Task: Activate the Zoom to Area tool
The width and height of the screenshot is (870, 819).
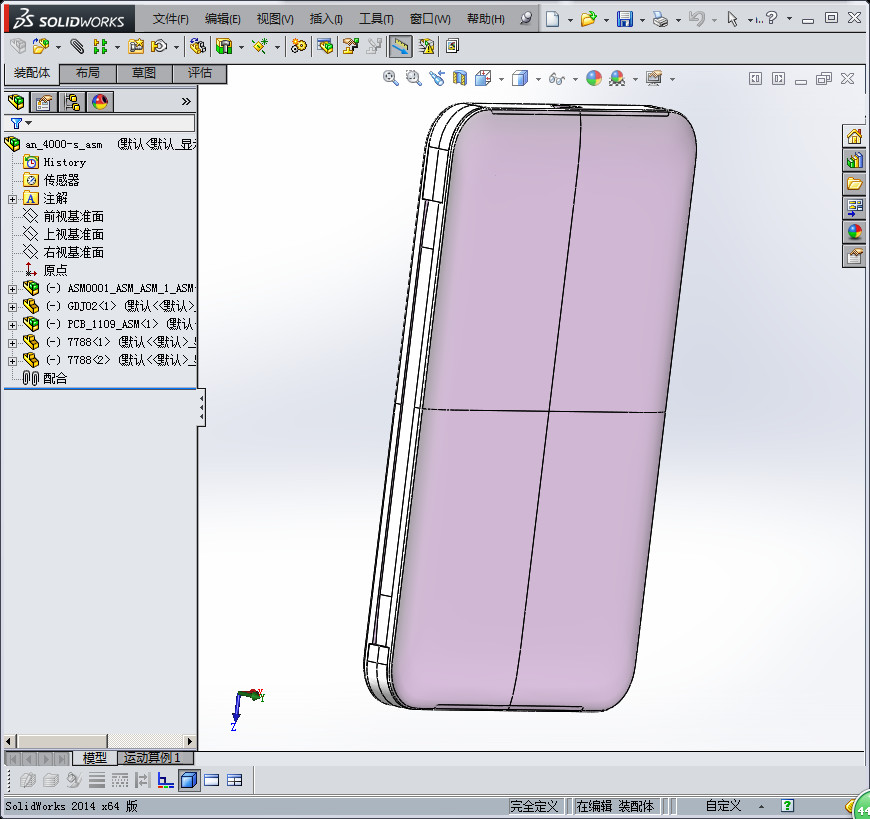Action: (413, 78)
